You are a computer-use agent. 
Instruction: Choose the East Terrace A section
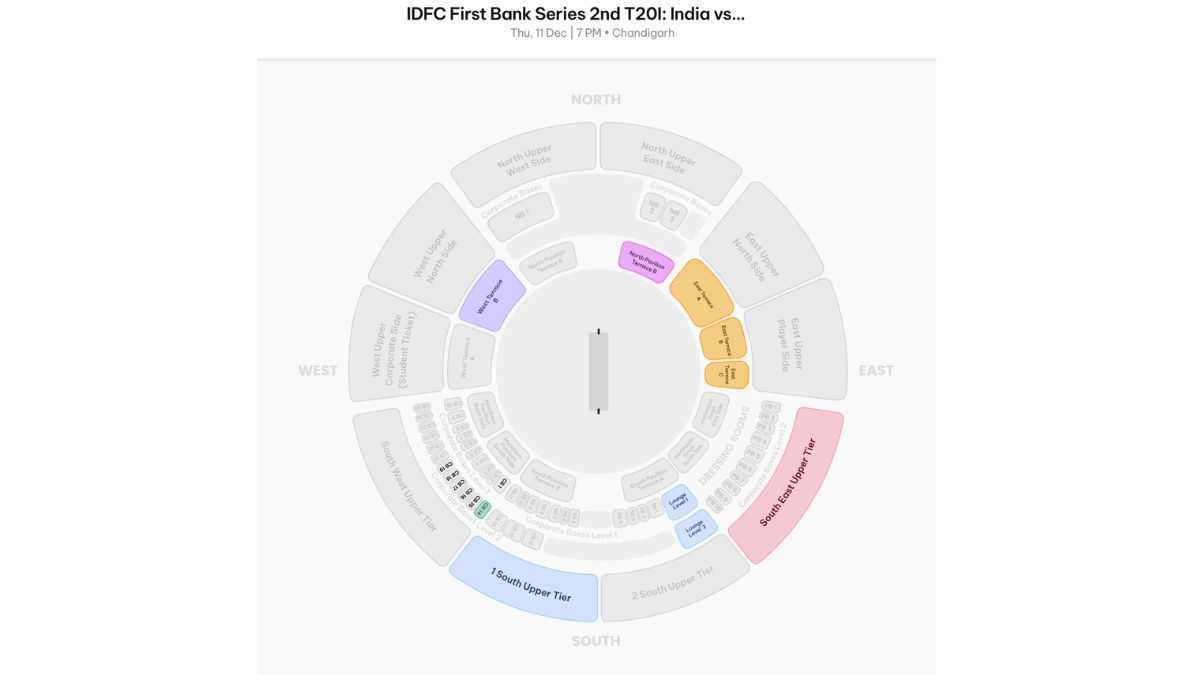pos(701,293)
